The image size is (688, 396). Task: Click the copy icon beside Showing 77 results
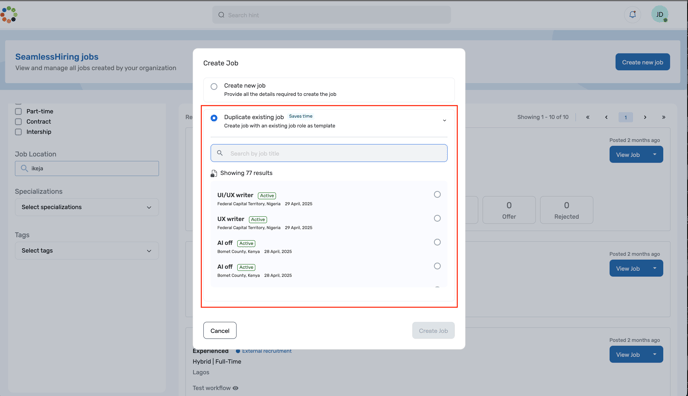coord(214,173)
